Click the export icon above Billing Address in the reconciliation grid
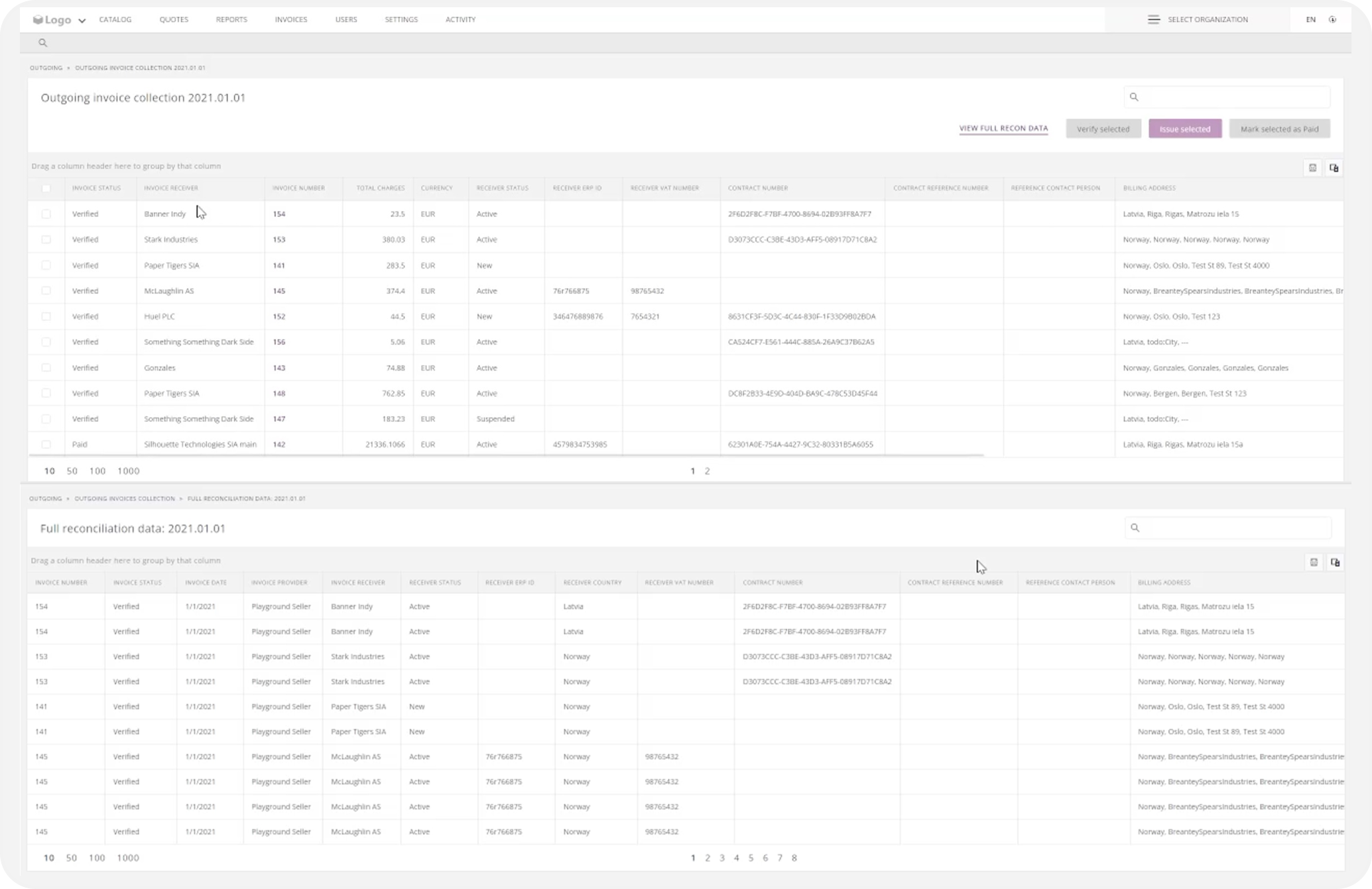Screen dimensions: 1372x889 [x=1314, y=562]
